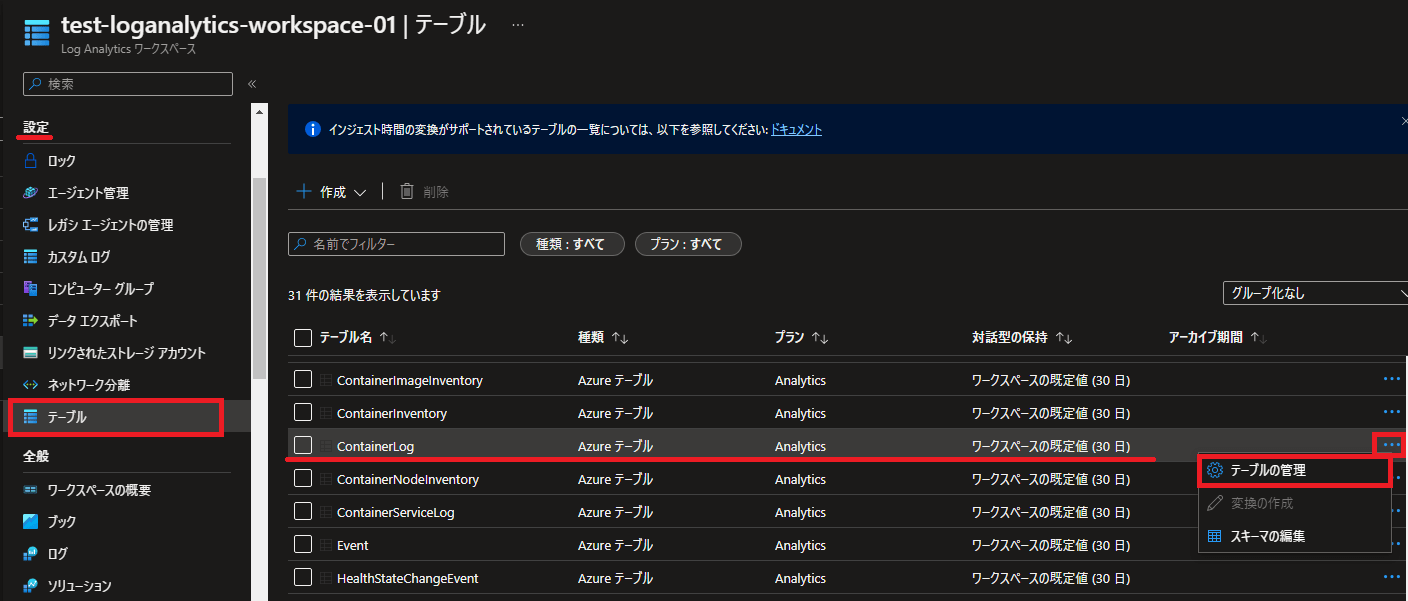Select テーブル icon in settings sidebar
Image resolution: width=1408 pixels, height=601 pixels.
pos(31,417)
